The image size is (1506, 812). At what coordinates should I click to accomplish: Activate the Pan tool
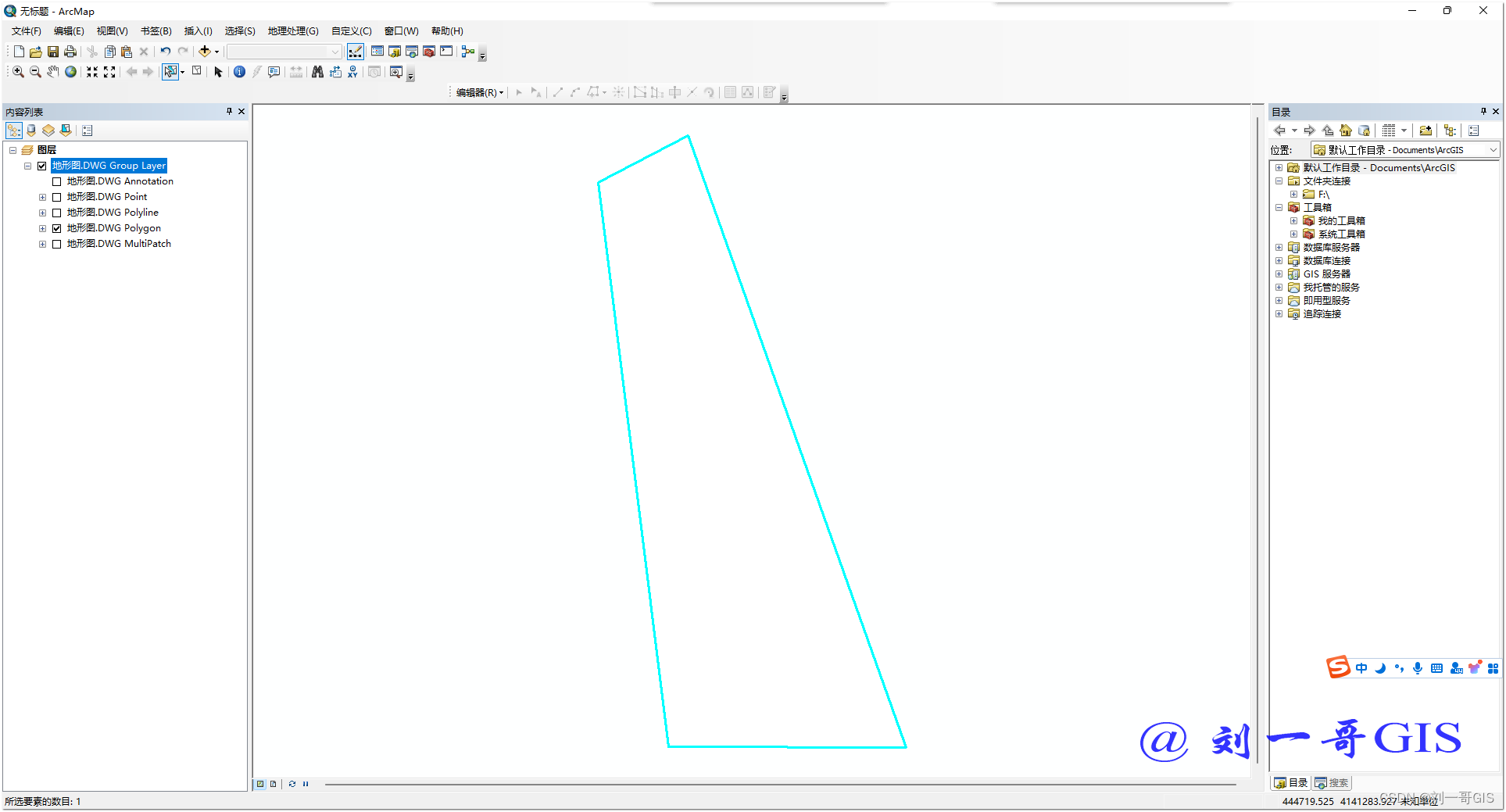(x=52, y=72)
